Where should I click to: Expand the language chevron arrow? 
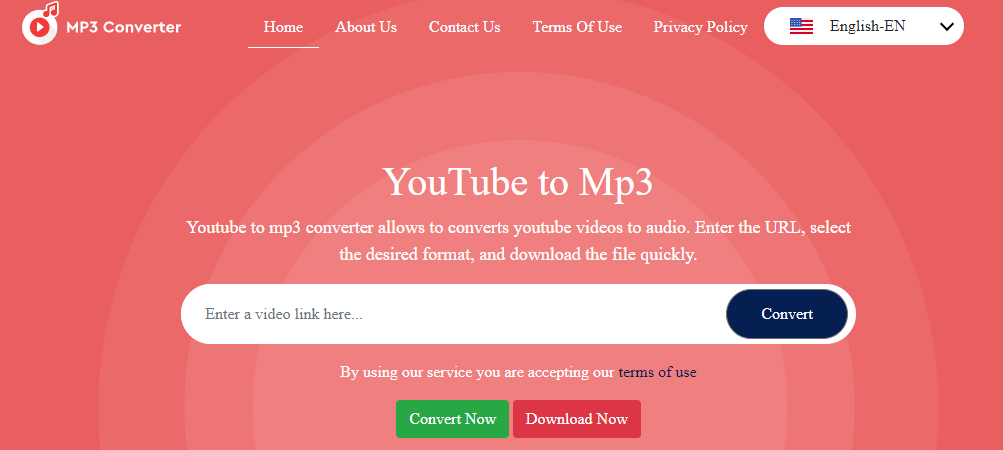pyautogui.click(x=947, y=27)
